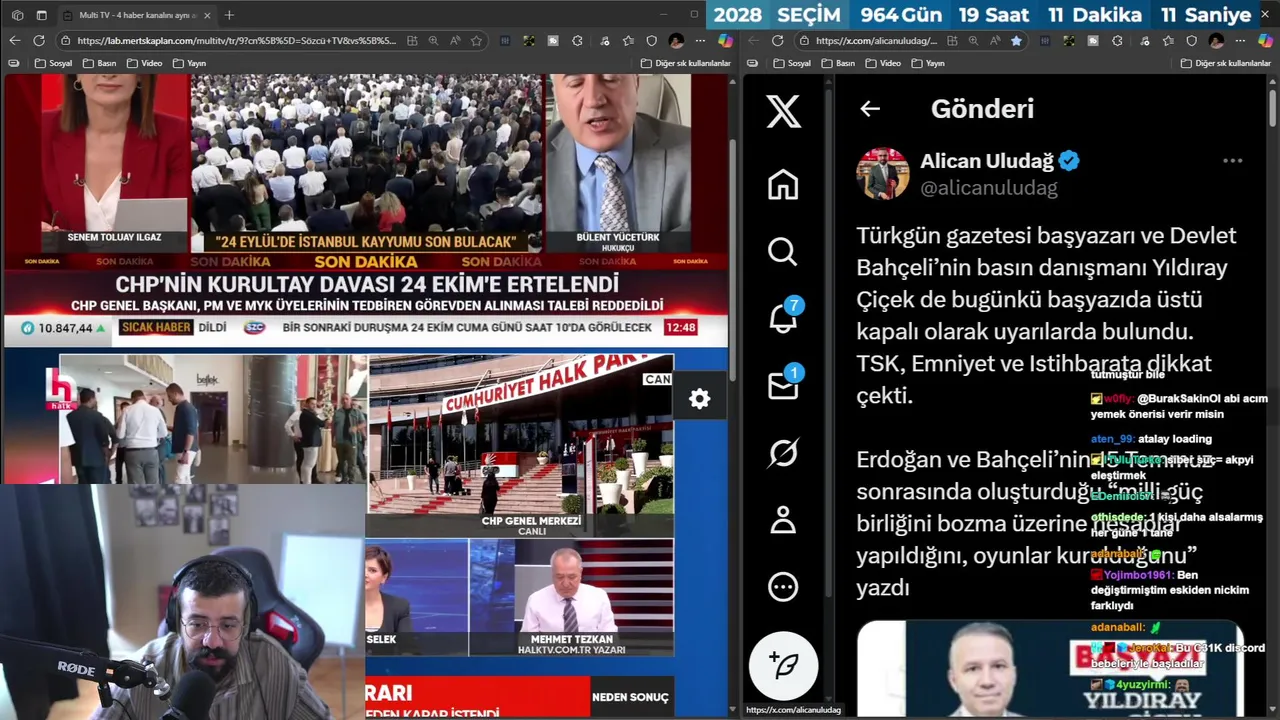Viewport: 1280px width, 720px height.
Task: Open X messages envelope with 1 badge
Action: click(x=783, y=384)
